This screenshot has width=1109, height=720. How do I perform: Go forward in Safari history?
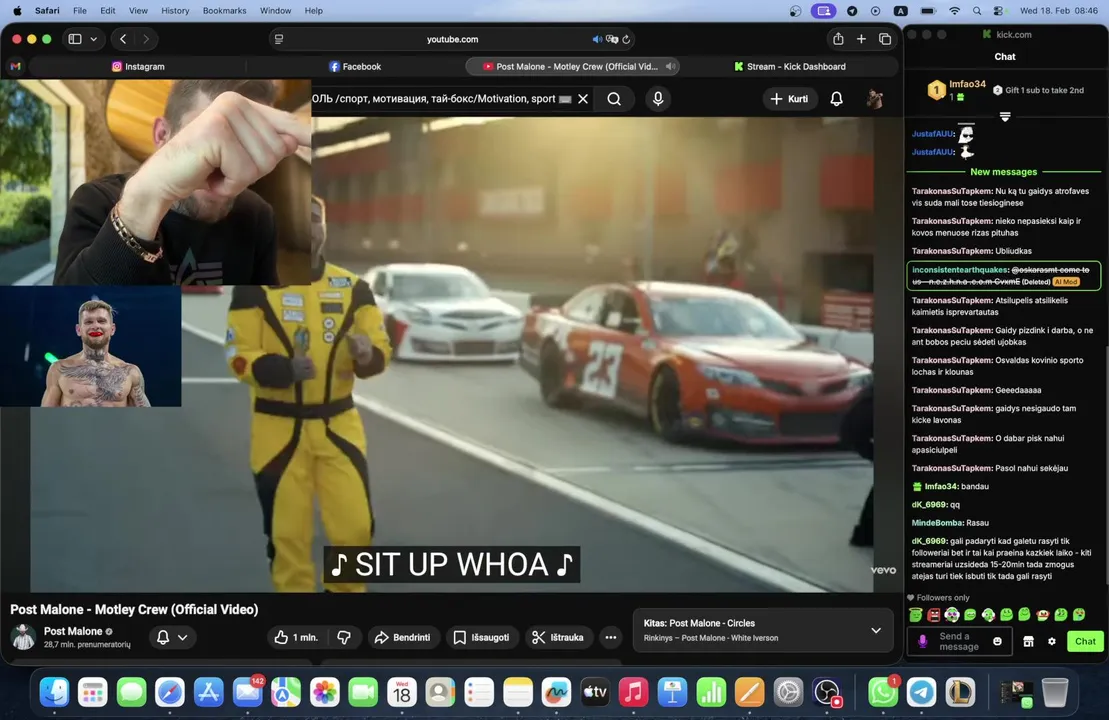pyautogui.click(x=146, y=39)
